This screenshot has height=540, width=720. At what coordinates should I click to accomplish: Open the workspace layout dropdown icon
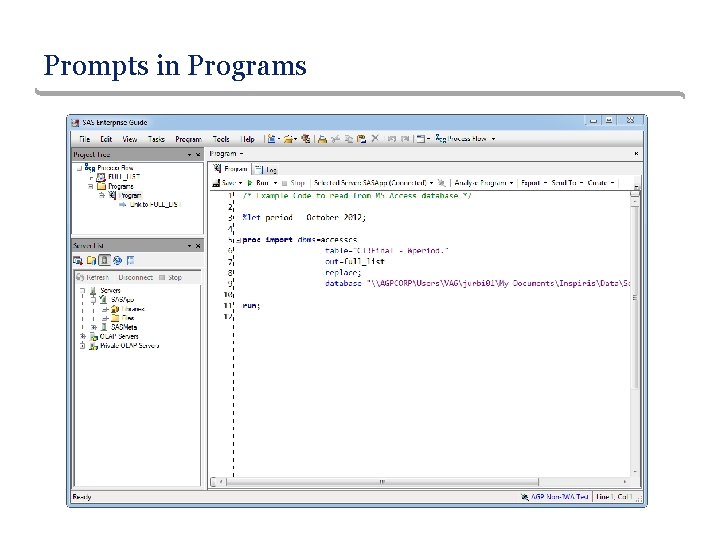(422, 139)
